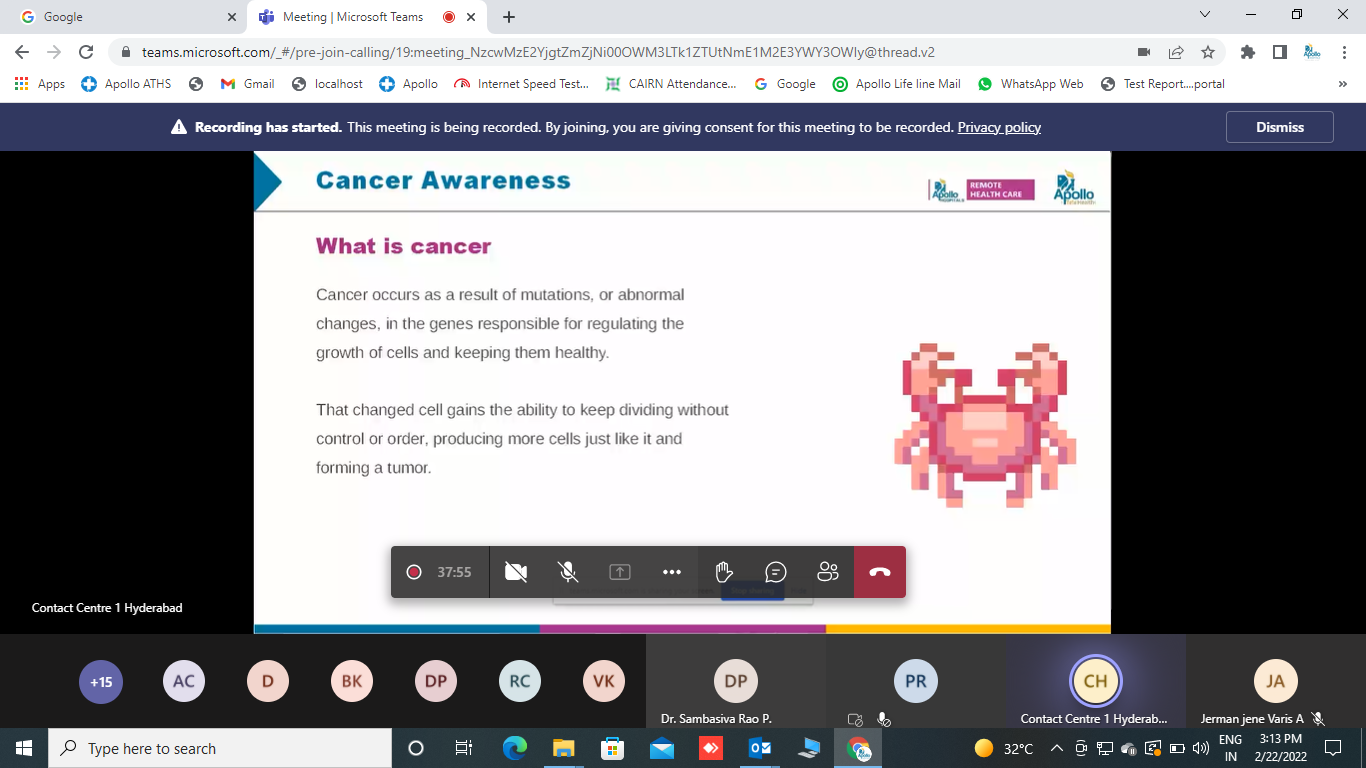The height and width of the screenshot is (768, 1366).
Task: Open the Gmail bookmark
Action: (247, 84)
